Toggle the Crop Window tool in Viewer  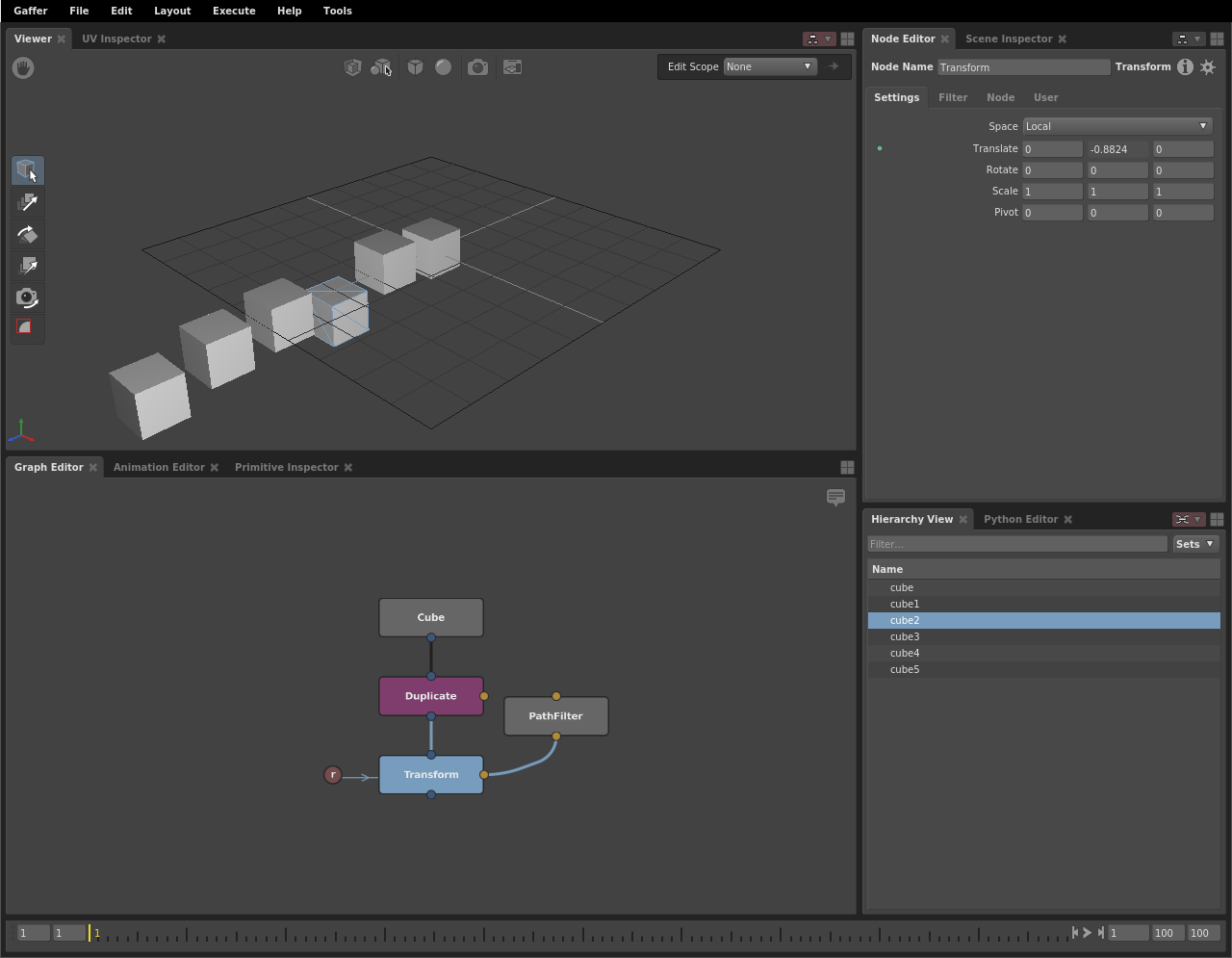[28, 328]
